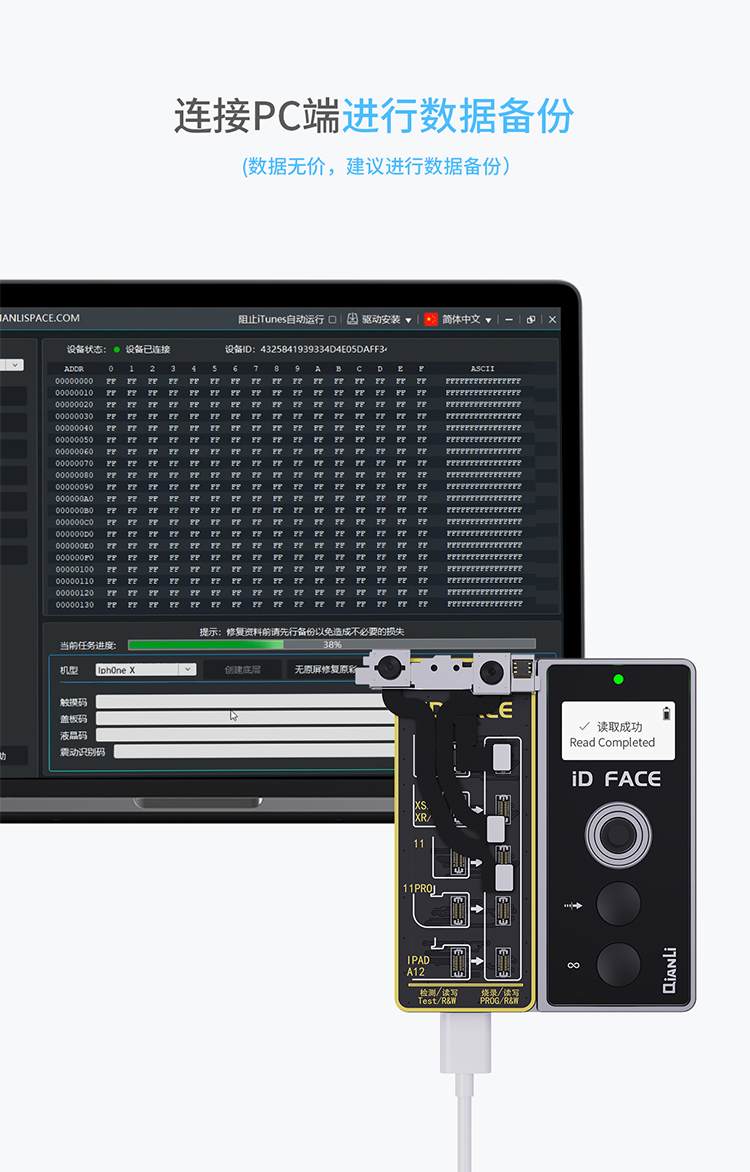Click the Chinese flag language icon

click(431, 319)
